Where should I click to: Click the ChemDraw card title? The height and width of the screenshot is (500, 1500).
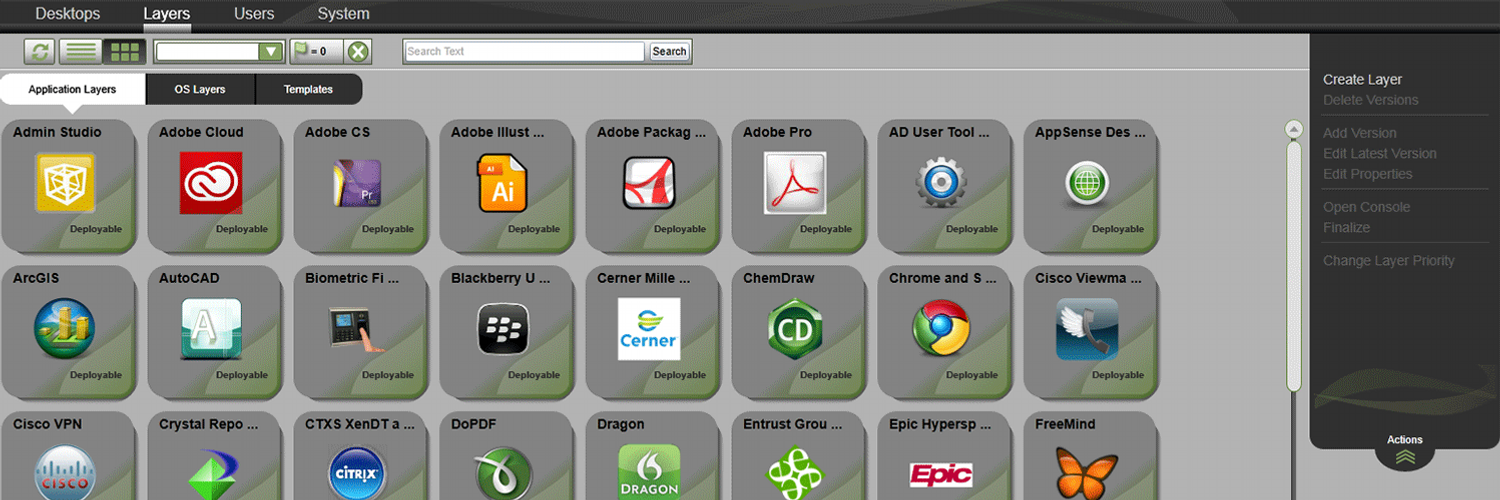click(x=778, y=278)
